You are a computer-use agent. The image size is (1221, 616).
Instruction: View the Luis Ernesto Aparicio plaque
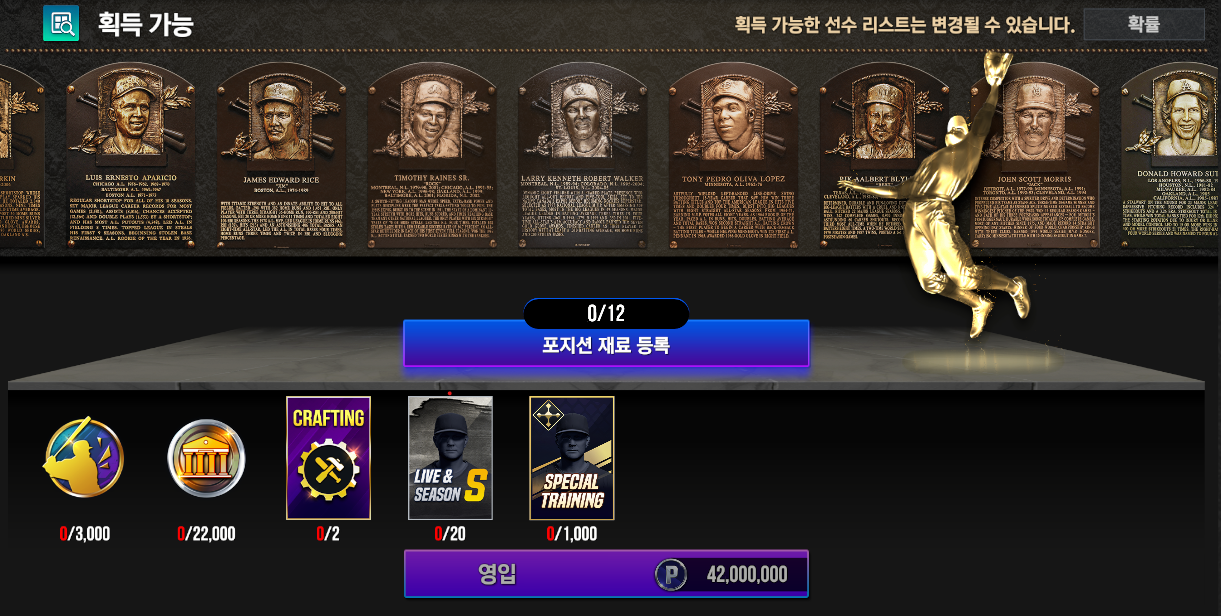click(x=129, y=155)
